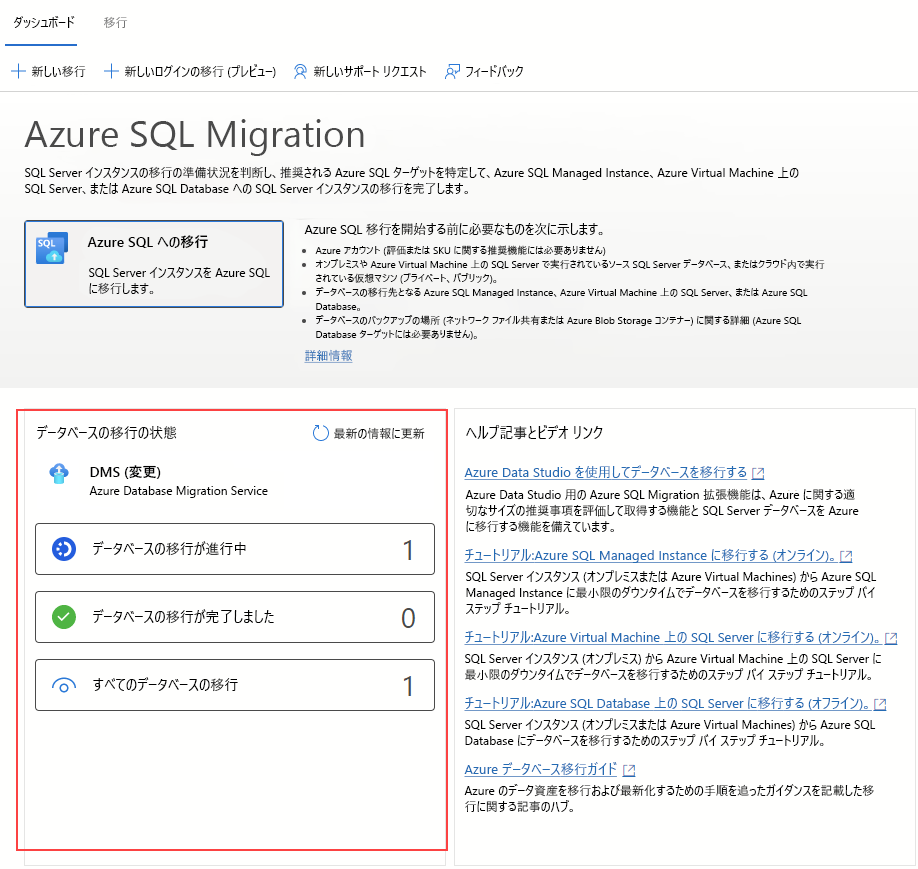918x869 pixels.
Task: Click count 1 in 進行中 tile
Action: tap(408, 550)
